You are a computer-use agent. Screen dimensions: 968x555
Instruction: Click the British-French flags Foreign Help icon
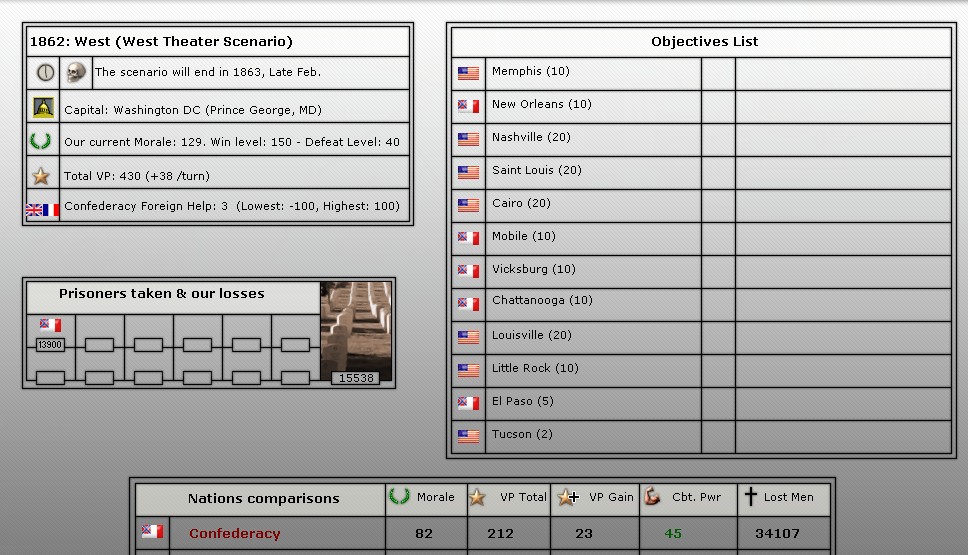pos(42,209)
